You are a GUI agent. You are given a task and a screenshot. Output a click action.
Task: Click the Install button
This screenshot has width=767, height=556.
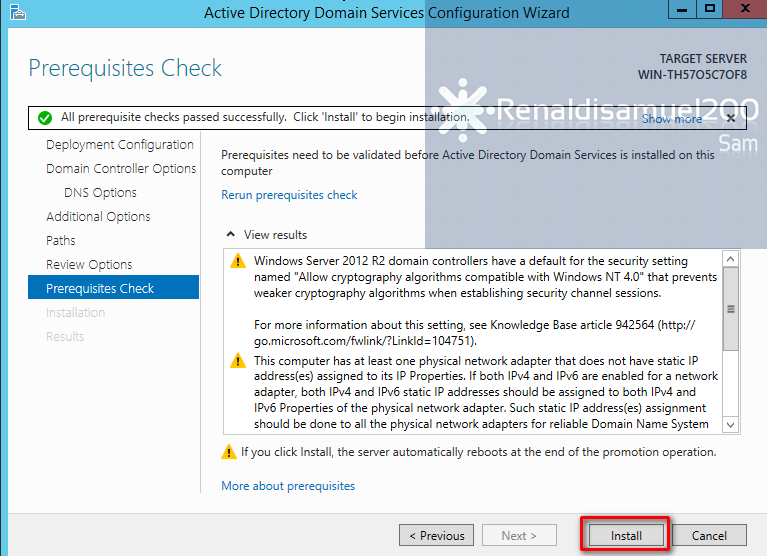click(626, 535)
